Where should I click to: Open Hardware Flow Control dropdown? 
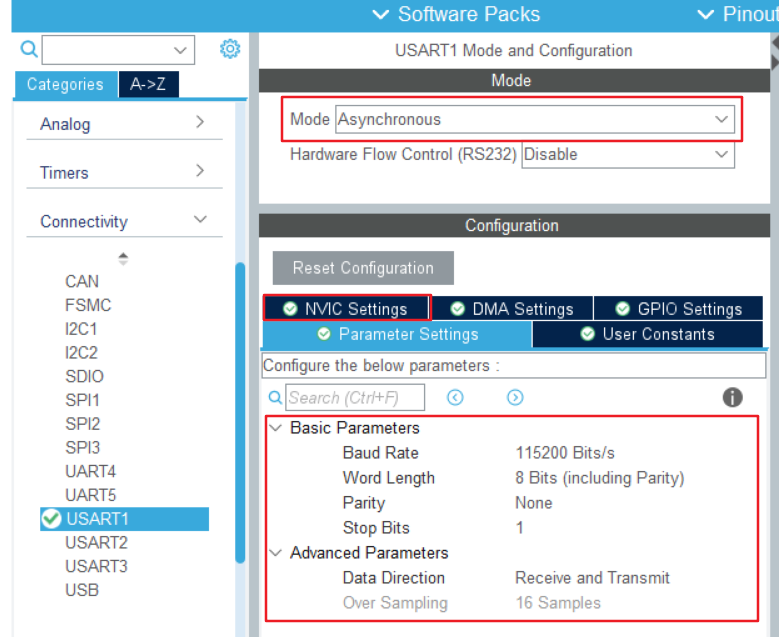(x=628, y=155)
